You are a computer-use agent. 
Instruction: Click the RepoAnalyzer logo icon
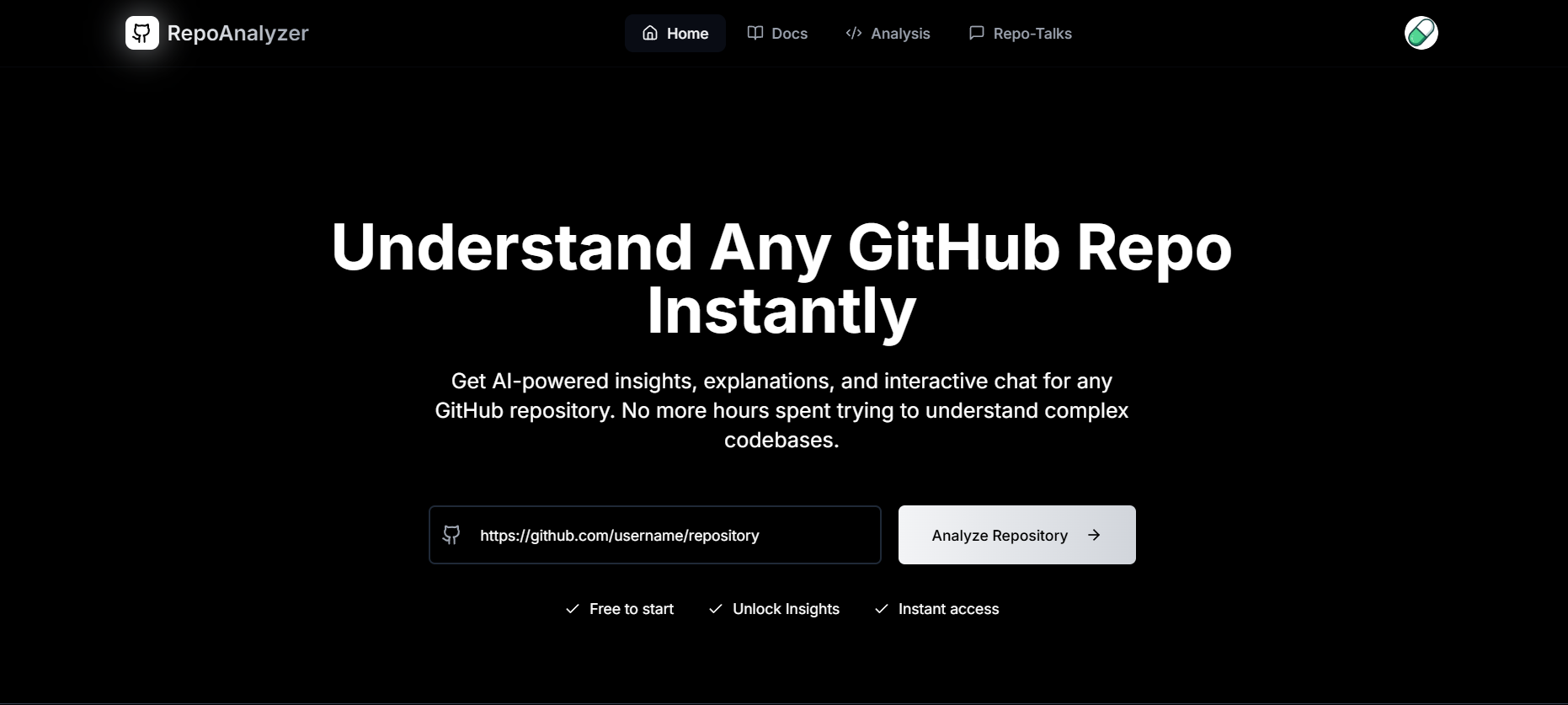click(x=141, y=33)
